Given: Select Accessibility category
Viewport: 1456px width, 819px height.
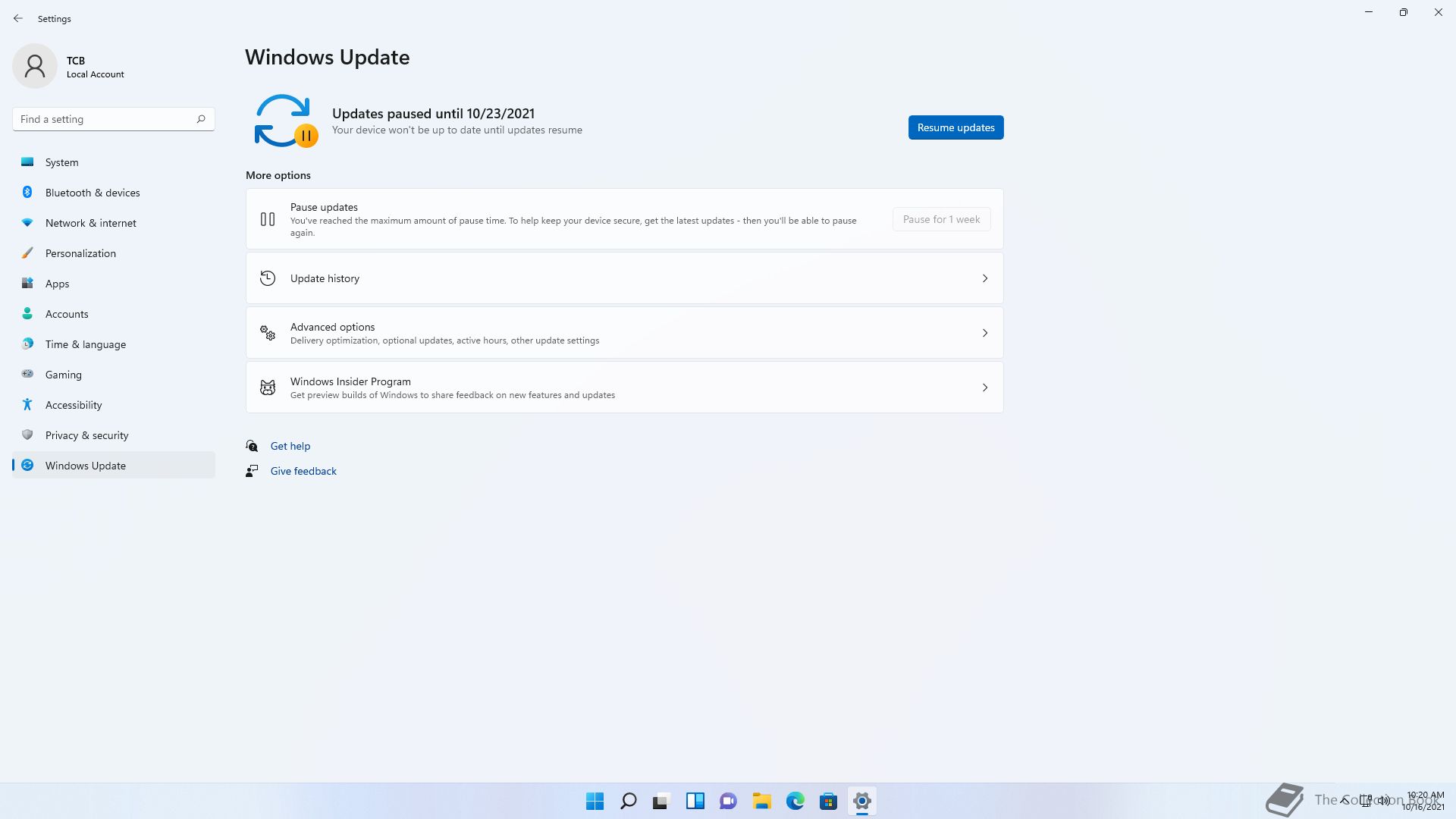Looking at the screenshot, I should click(114, 405).
